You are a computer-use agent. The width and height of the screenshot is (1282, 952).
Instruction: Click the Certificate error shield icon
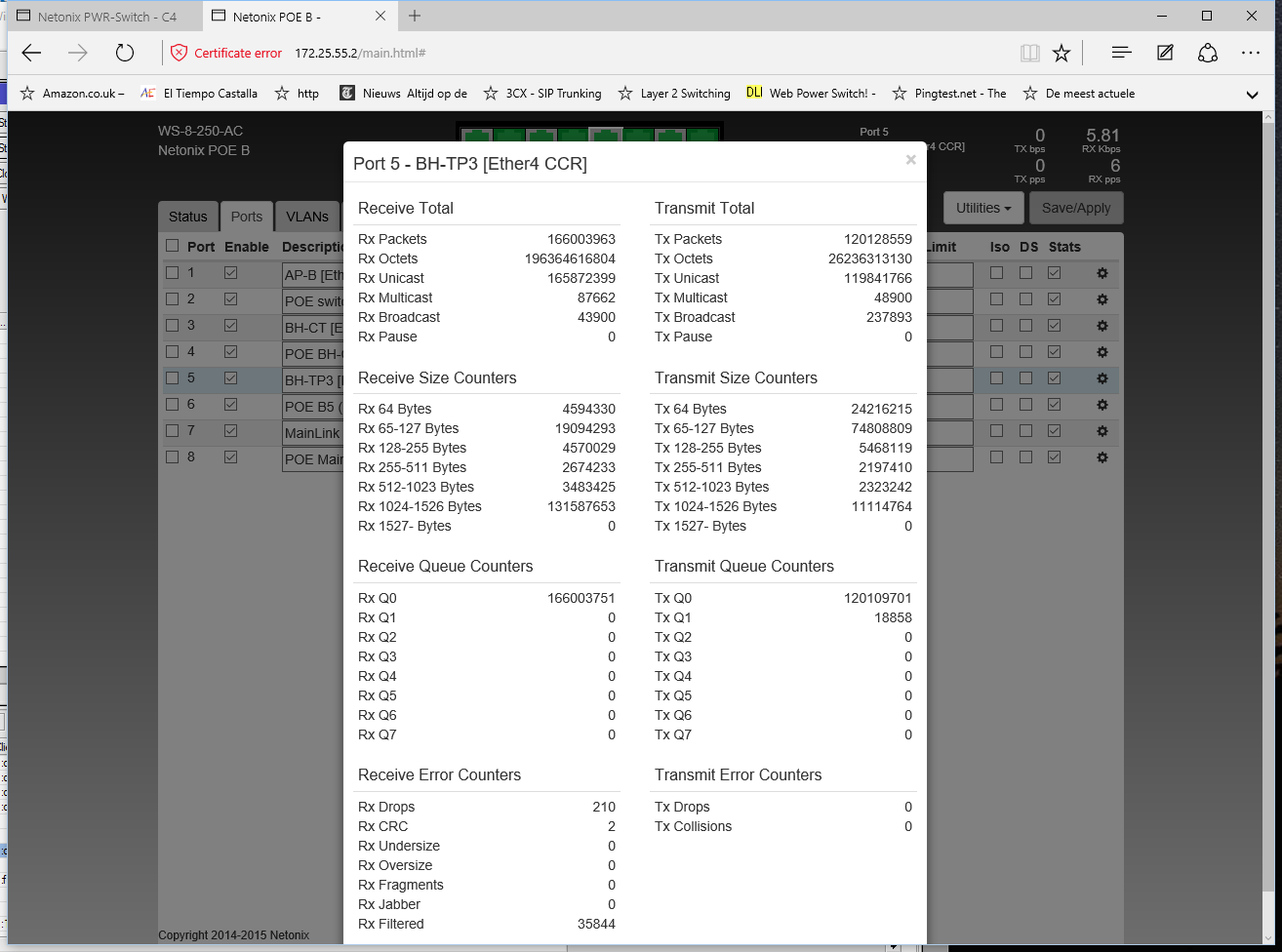coord(179,53)
